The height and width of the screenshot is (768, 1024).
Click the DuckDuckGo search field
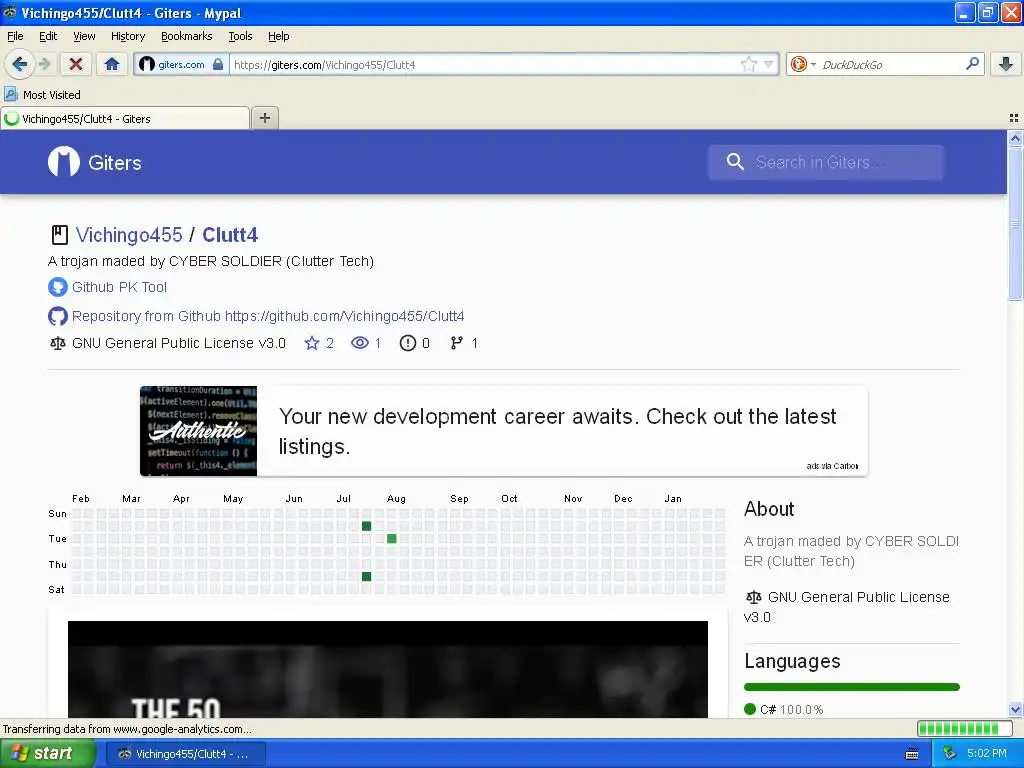point(890,64)
